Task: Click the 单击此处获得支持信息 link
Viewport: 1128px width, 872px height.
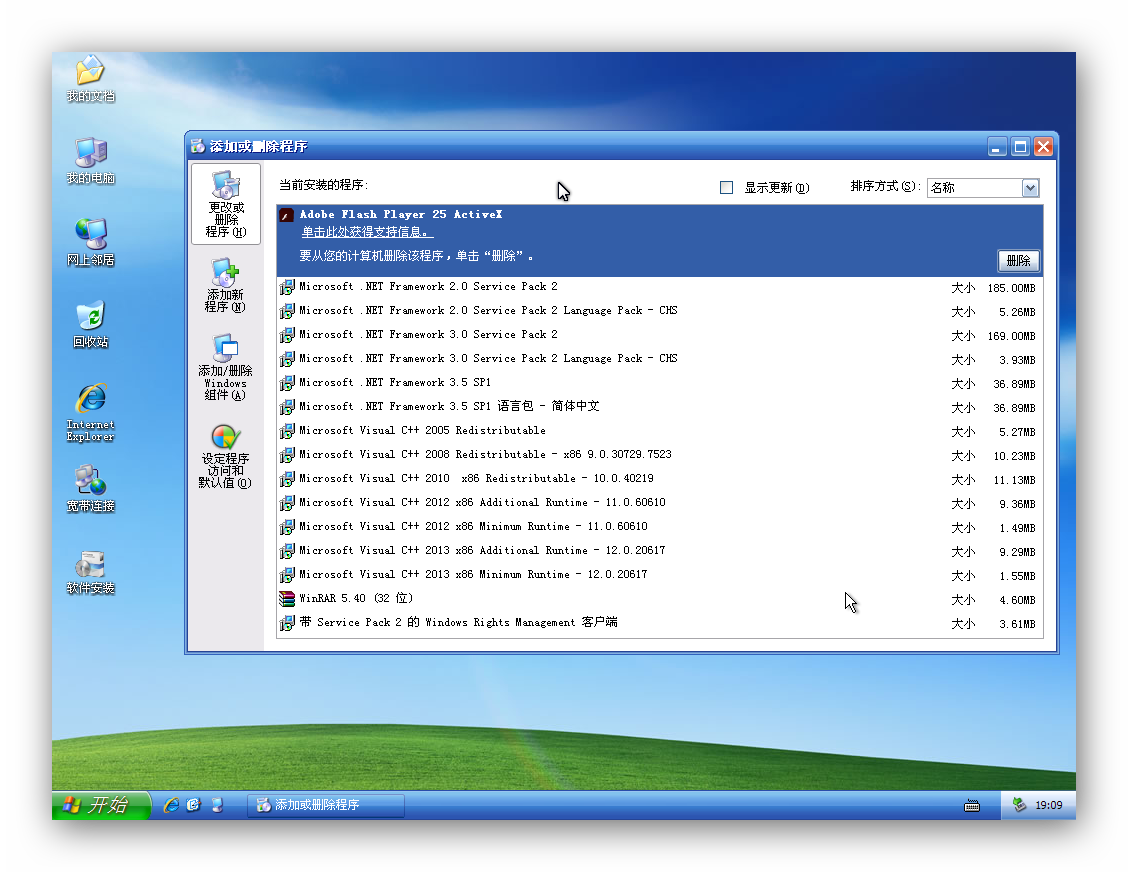Action: (x=367, y=232)
